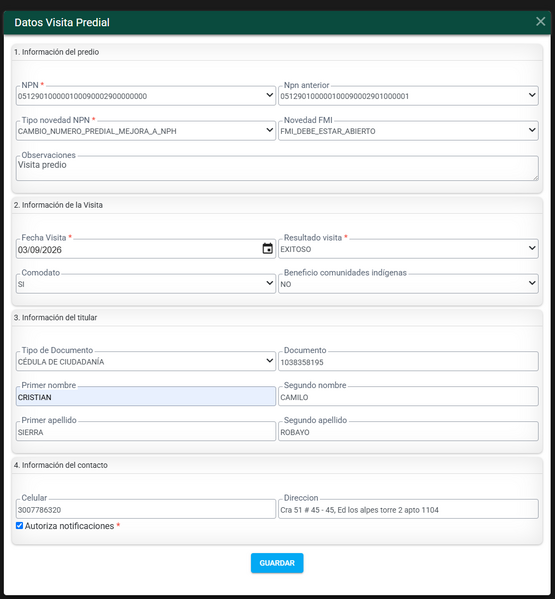Focus the Direccion input field
This screenshot has width=555, height=599.
point(408,509)
